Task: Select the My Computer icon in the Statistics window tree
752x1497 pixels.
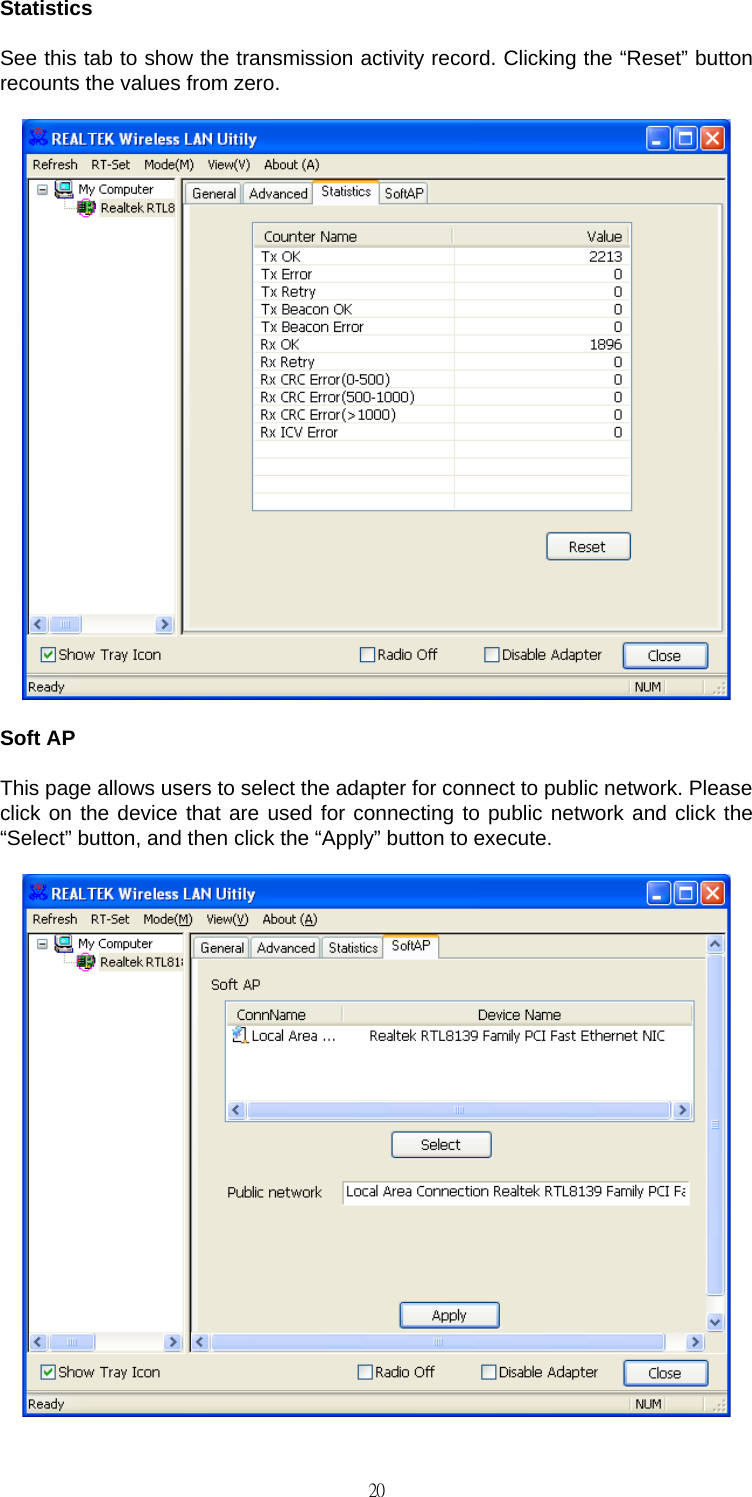Action: point(64,189)
